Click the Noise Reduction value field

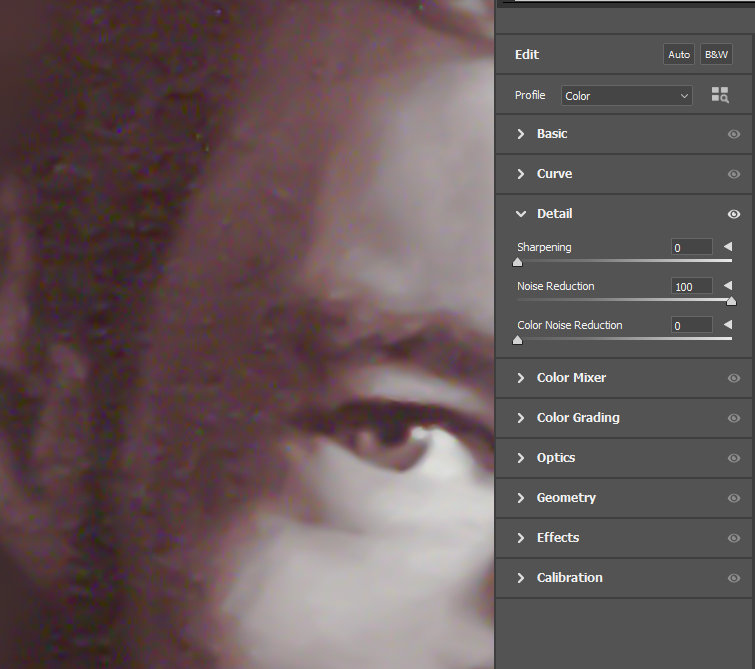click(691, 286)
